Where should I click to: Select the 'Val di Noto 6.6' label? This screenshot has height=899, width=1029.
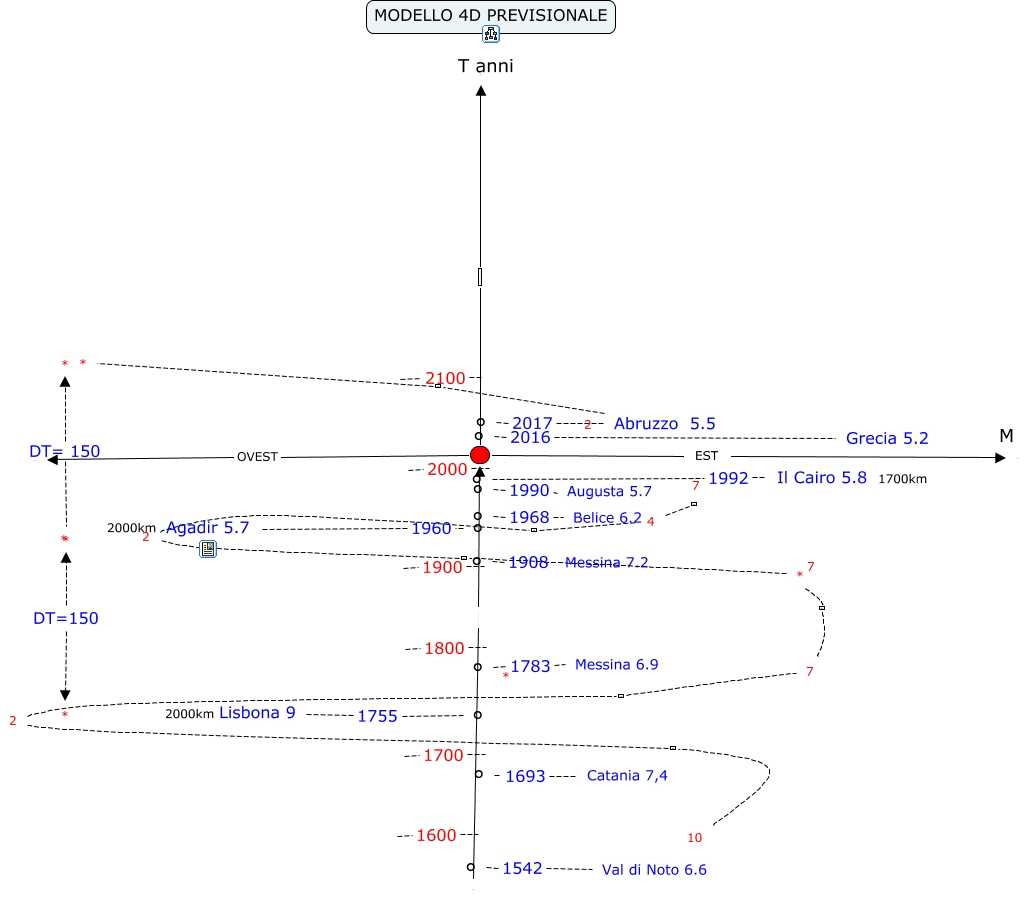pyautogui.click(x=654, y=869)
